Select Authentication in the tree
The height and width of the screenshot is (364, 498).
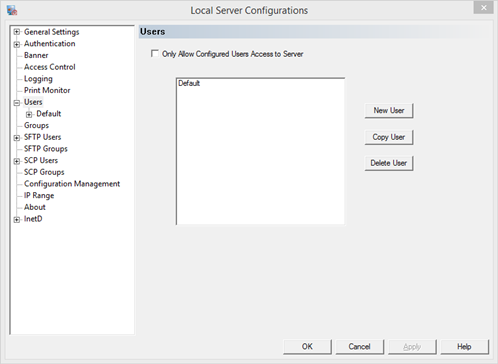[50, 44]
